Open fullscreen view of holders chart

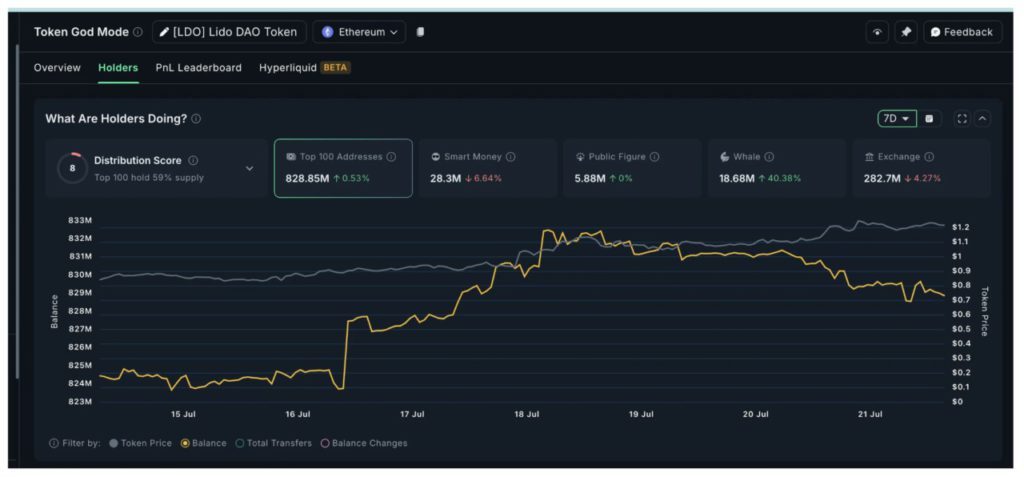(962, 119)
